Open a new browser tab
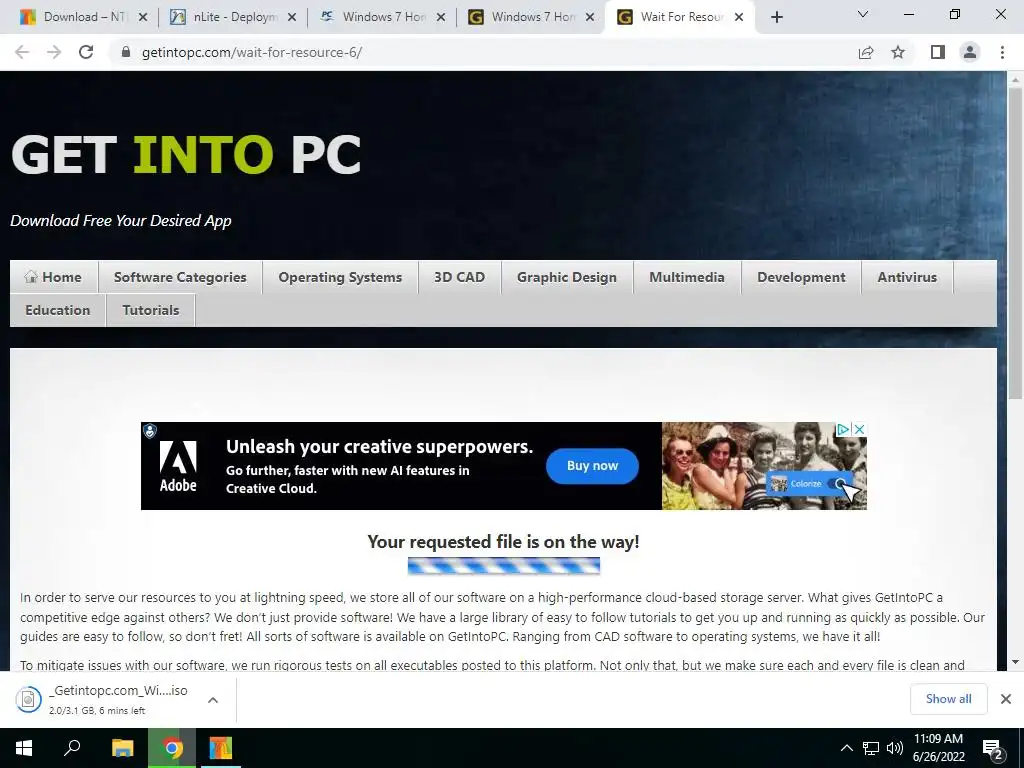This screenshot has height=768, width=1024. tap(776, 17)
